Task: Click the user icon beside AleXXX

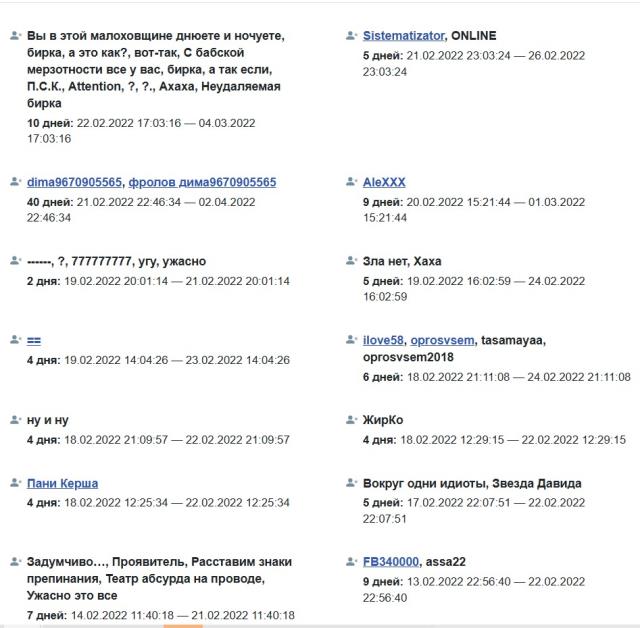Action: pos(351,182)
